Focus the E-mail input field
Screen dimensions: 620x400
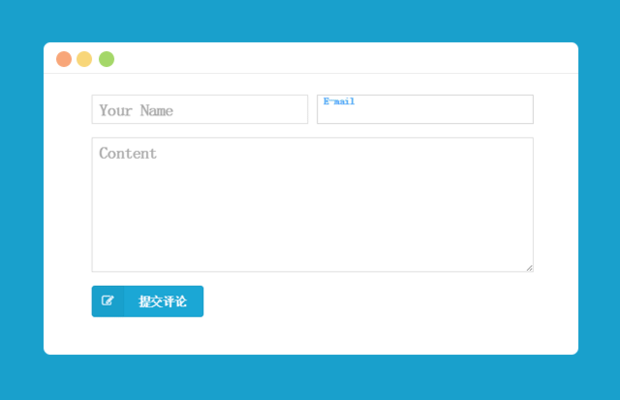point(425,109)
